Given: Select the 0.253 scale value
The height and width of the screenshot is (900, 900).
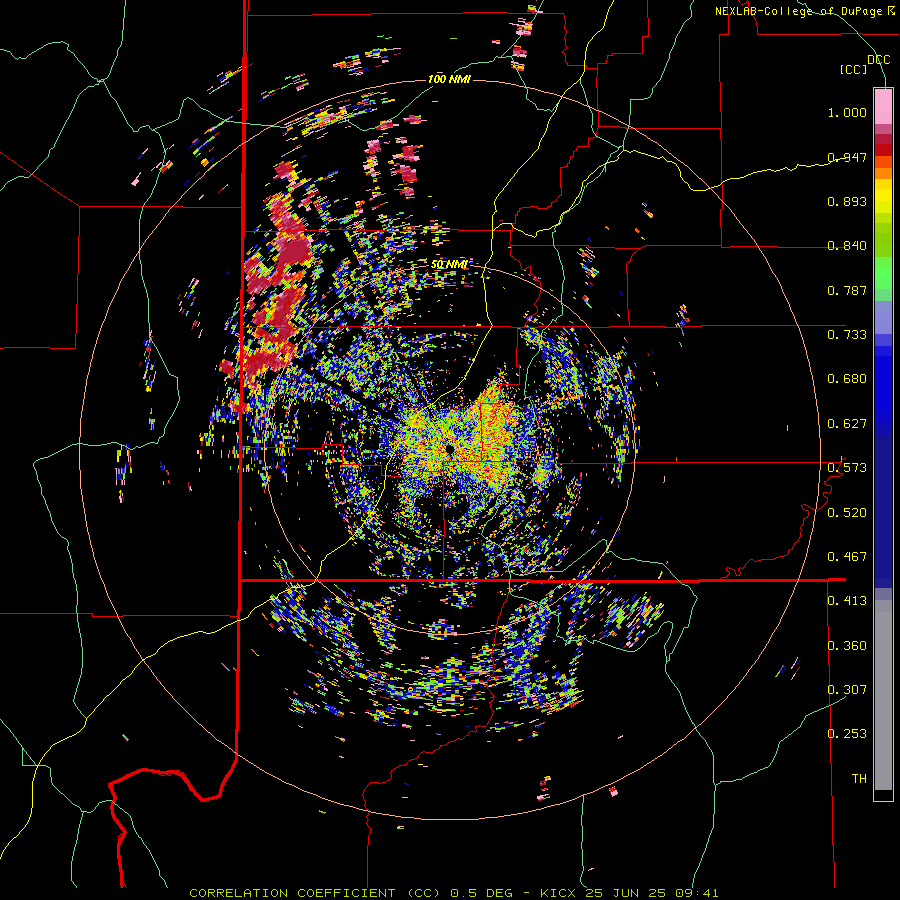Looking at the screenshot, I should click(x=847, y=734).
